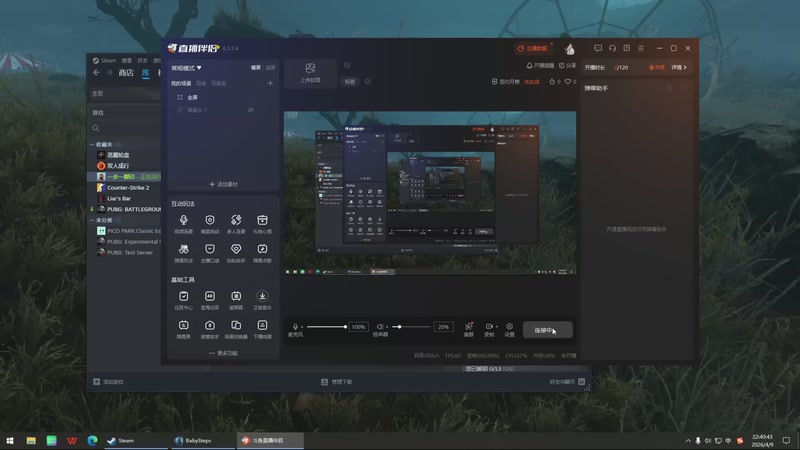Open the Steam menu in Steam window

105,60
